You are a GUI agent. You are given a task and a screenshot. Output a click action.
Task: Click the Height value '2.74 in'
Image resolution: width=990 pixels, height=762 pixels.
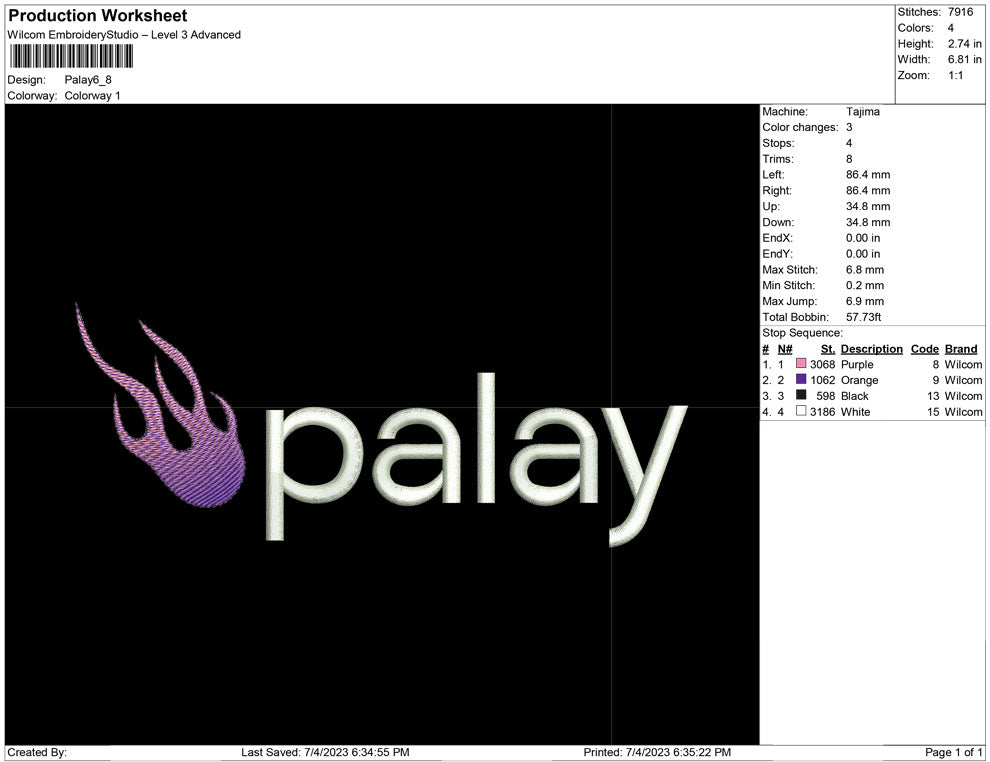click(965, 44)
